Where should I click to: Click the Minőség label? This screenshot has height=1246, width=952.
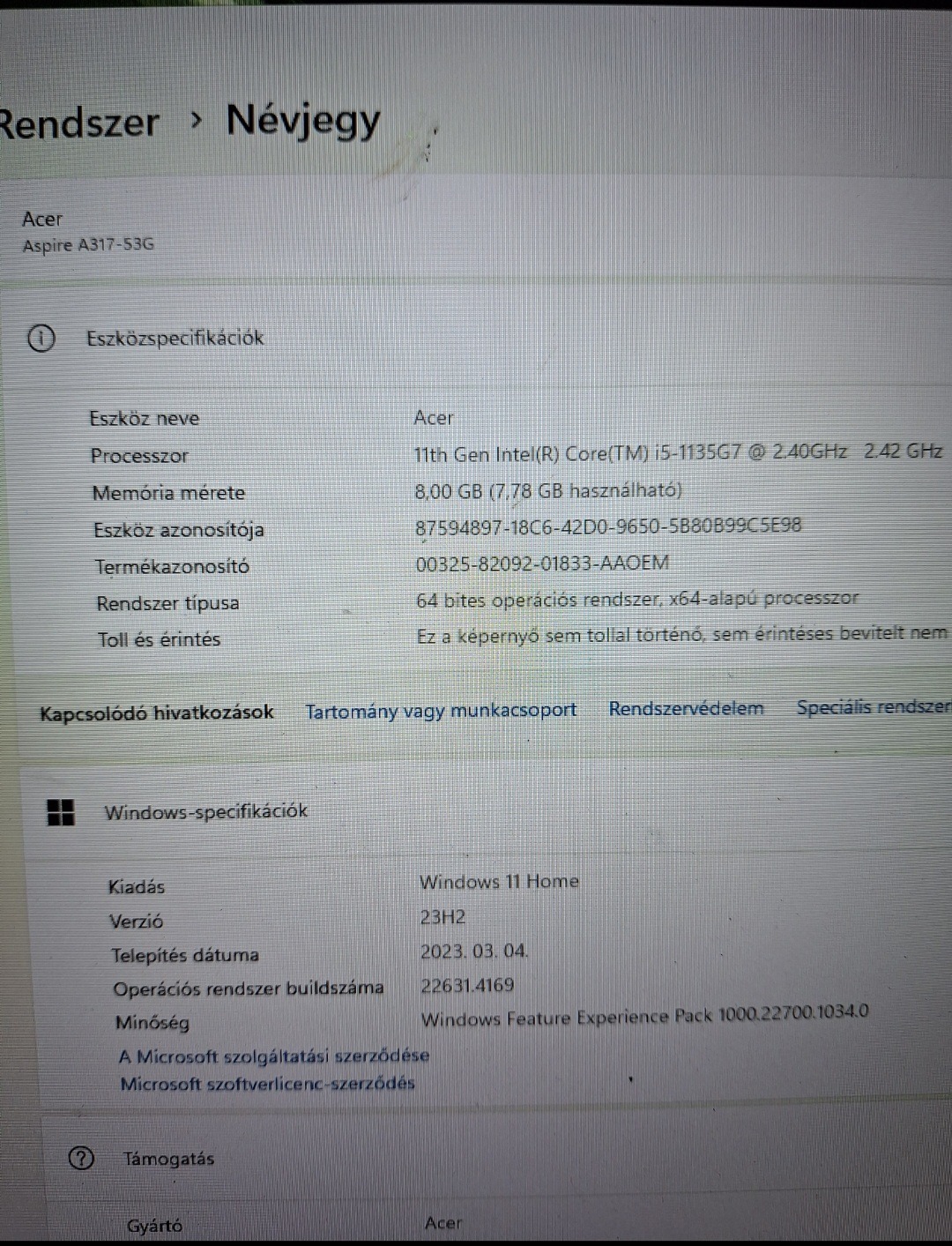tap(152, 1023)
